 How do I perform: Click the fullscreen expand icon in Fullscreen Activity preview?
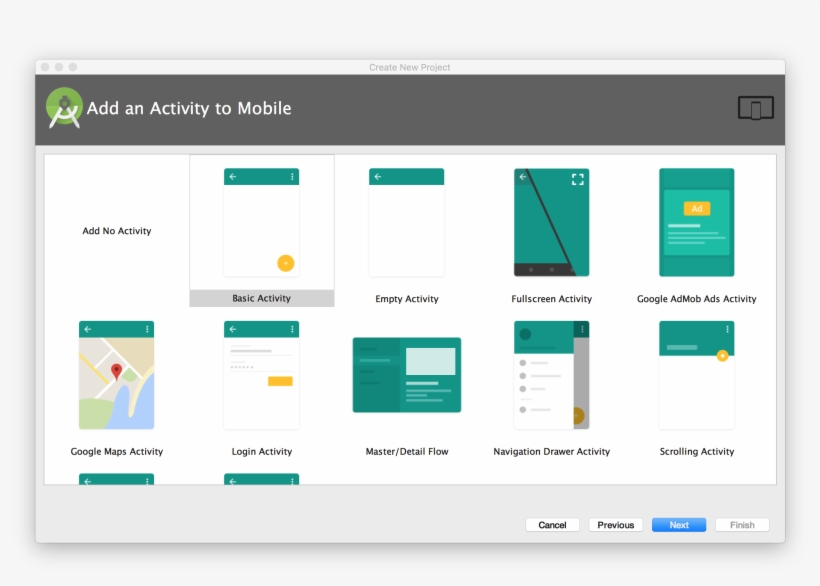tap(577, 179)
